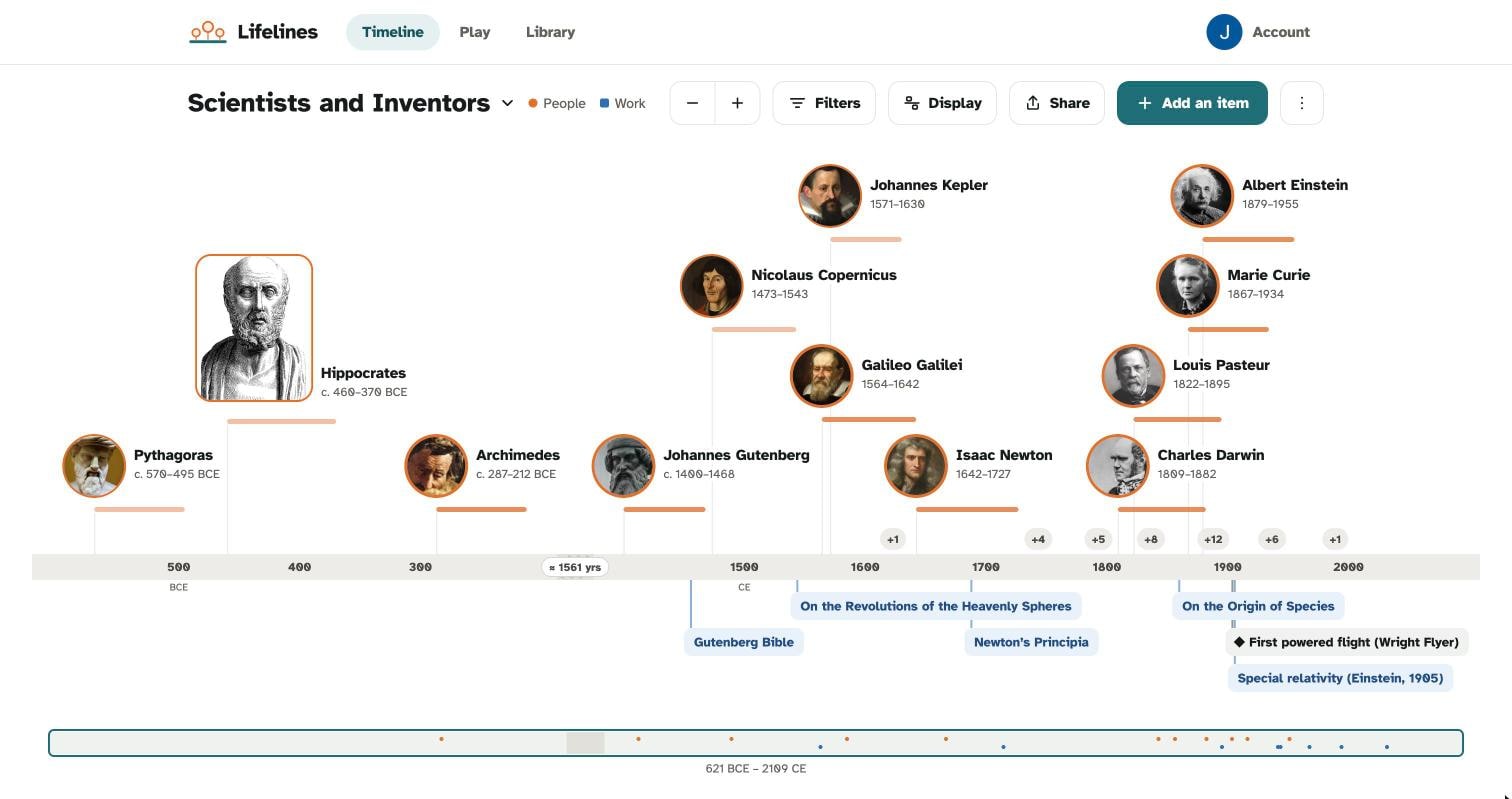Open the Newton's Principia work marker
The height and width of the screenshot is (799, 1512).
click(1031, 642)
